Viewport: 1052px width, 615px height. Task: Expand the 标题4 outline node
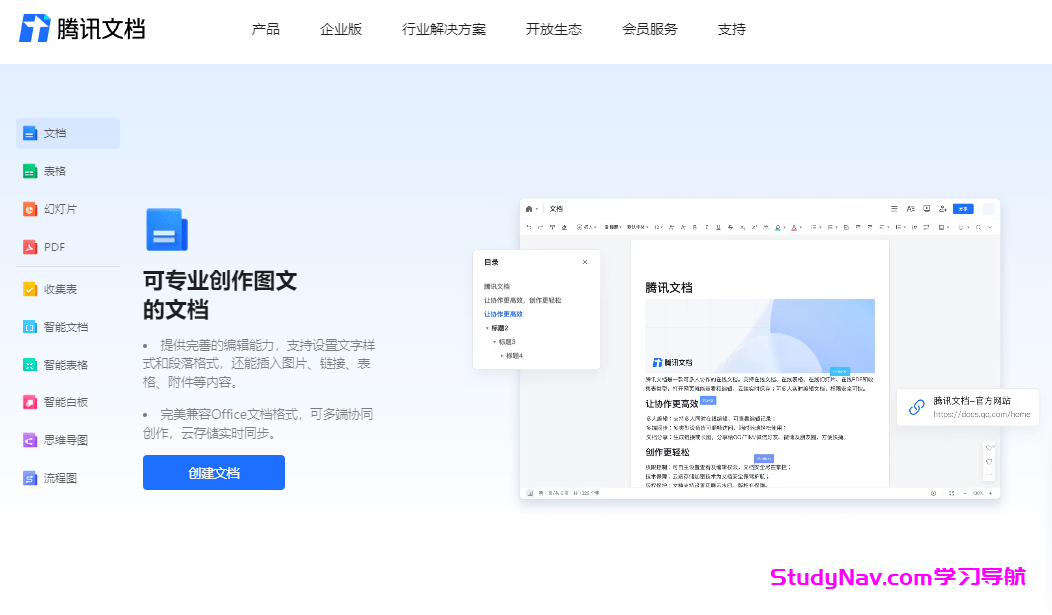(502, 356)
